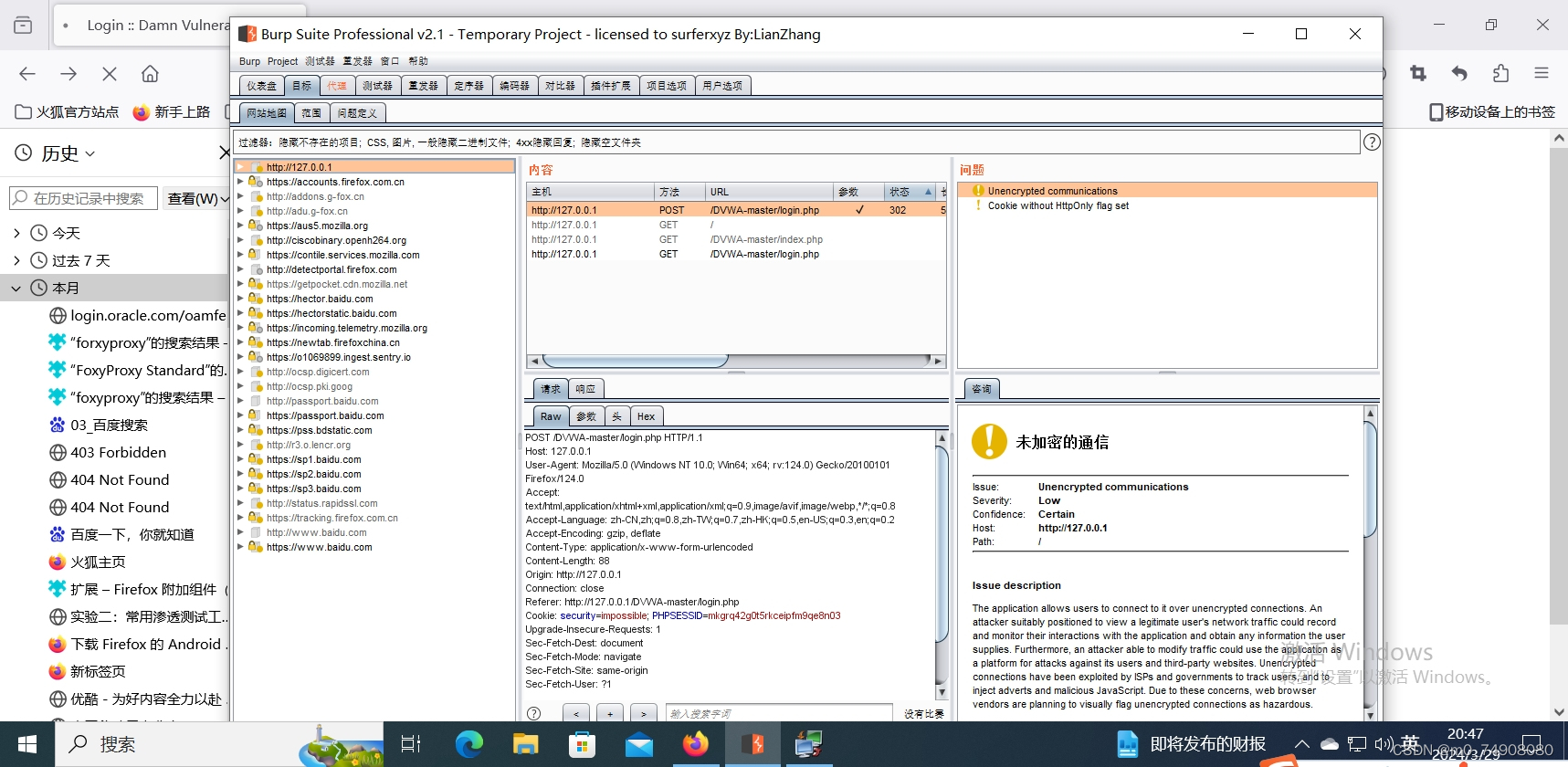
Task: Click the filter bar 过滤器 settings
Action: point(797,142)
